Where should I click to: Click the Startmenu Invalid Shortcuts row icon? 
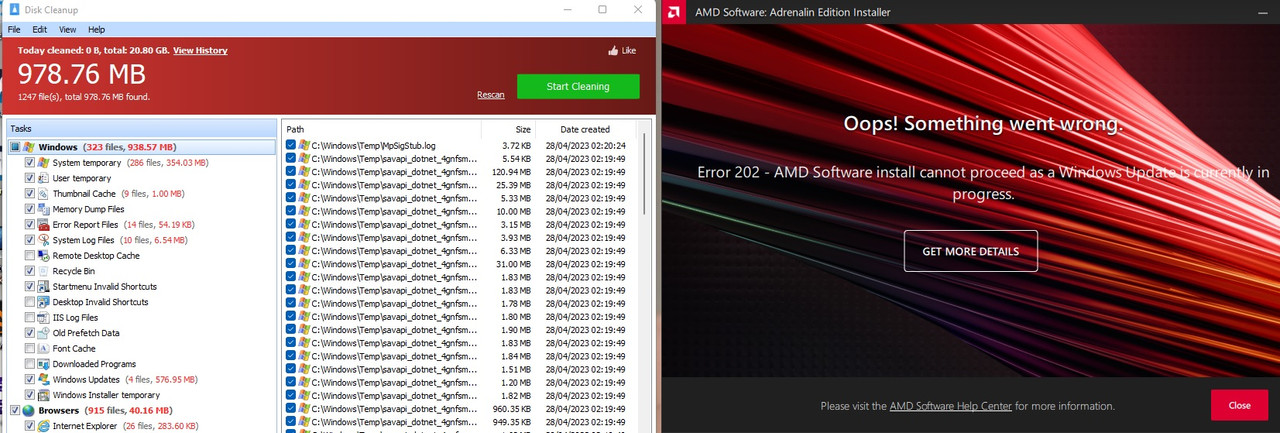(44, 286)
